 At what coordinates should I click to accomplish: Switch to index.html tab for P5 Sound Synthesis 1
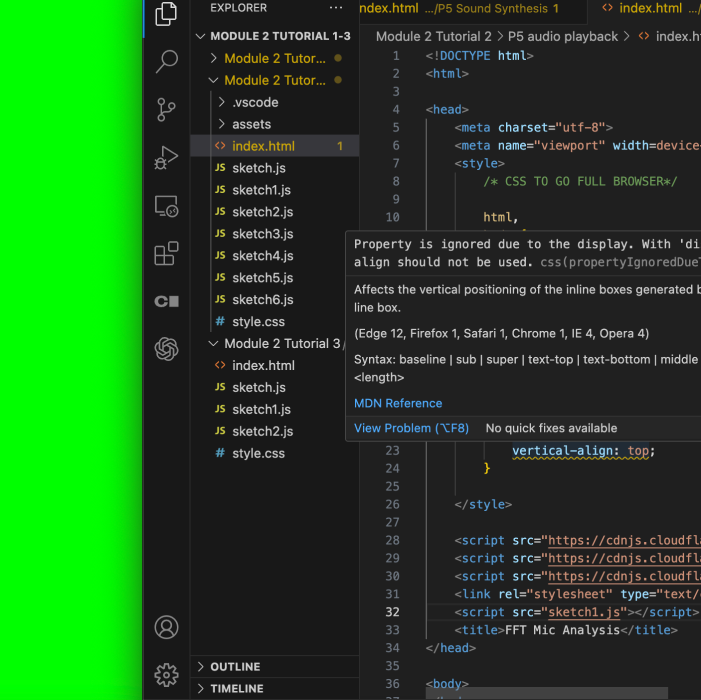[473, 8]
